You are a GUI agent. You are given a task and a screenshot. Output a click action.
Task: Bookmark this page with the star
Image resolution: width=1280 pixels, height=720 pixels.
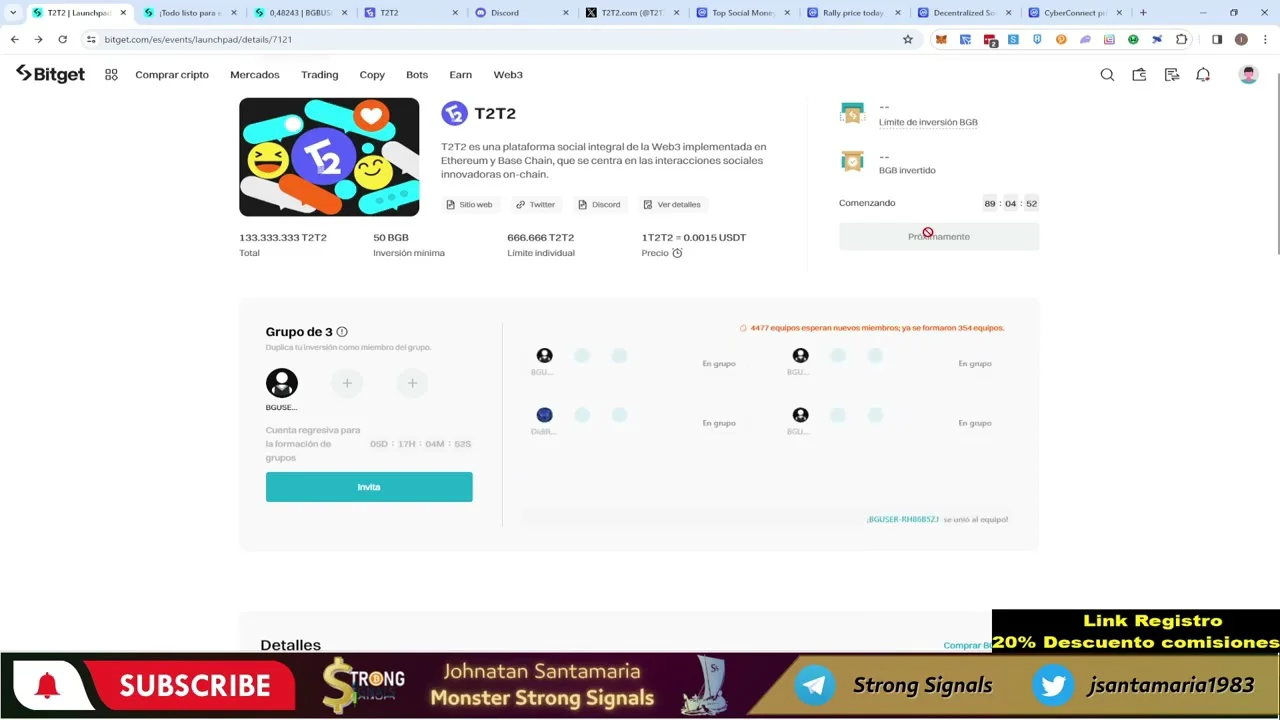(908, 39)
